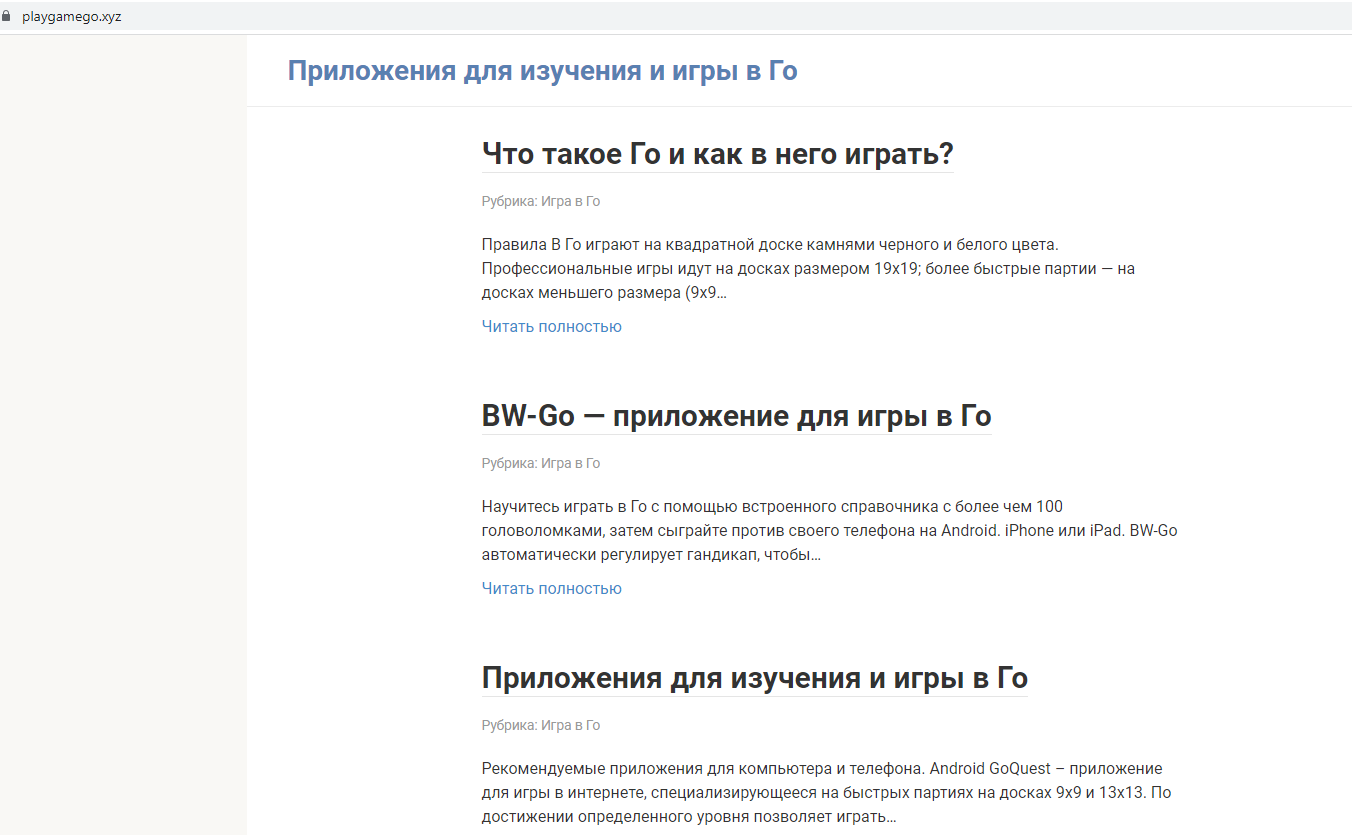Click the "Рубрика:" label under first article

tap(509, 201)
